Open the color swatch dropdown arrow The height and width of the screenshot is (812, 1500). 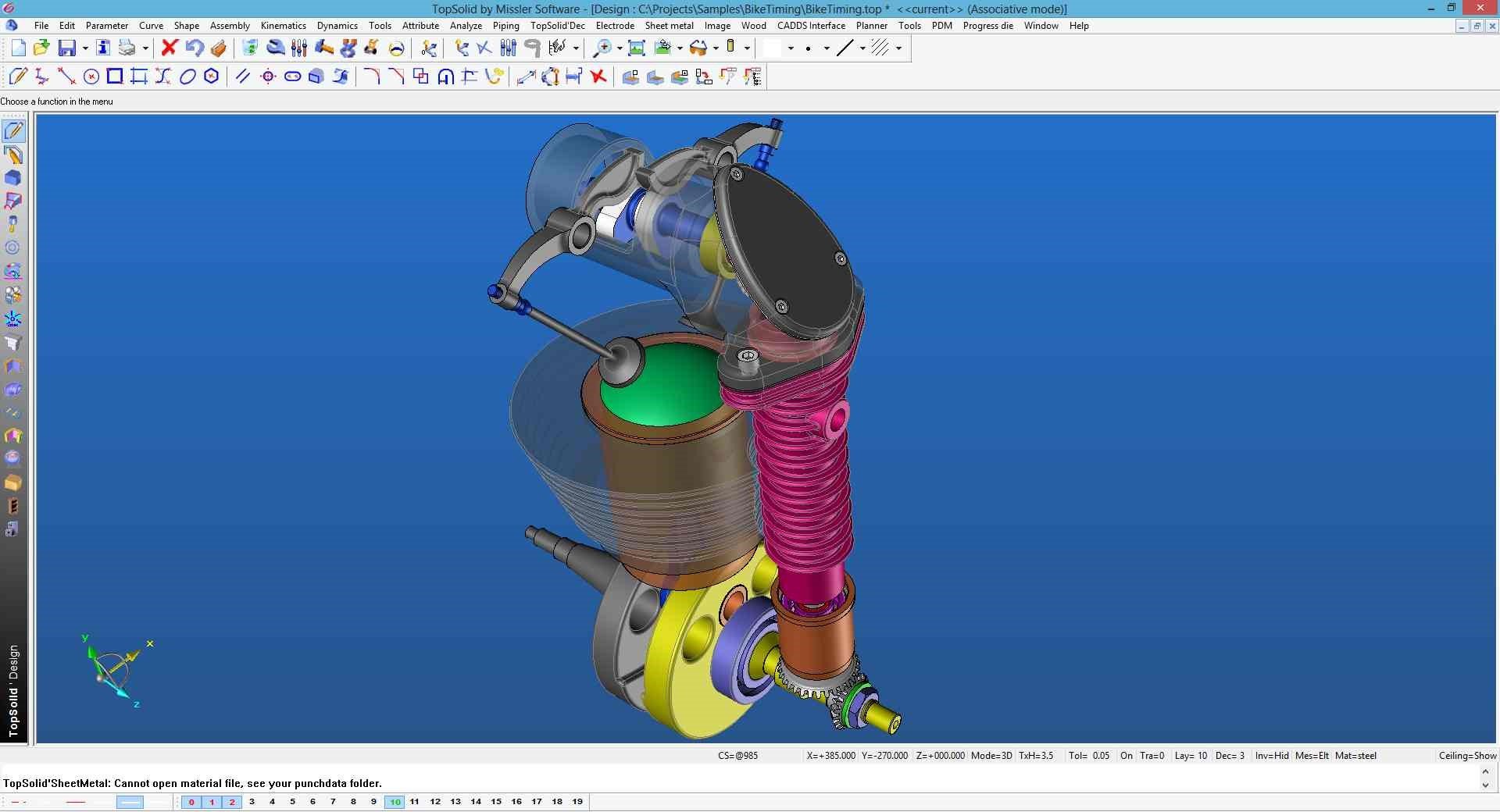pos(791,48)
